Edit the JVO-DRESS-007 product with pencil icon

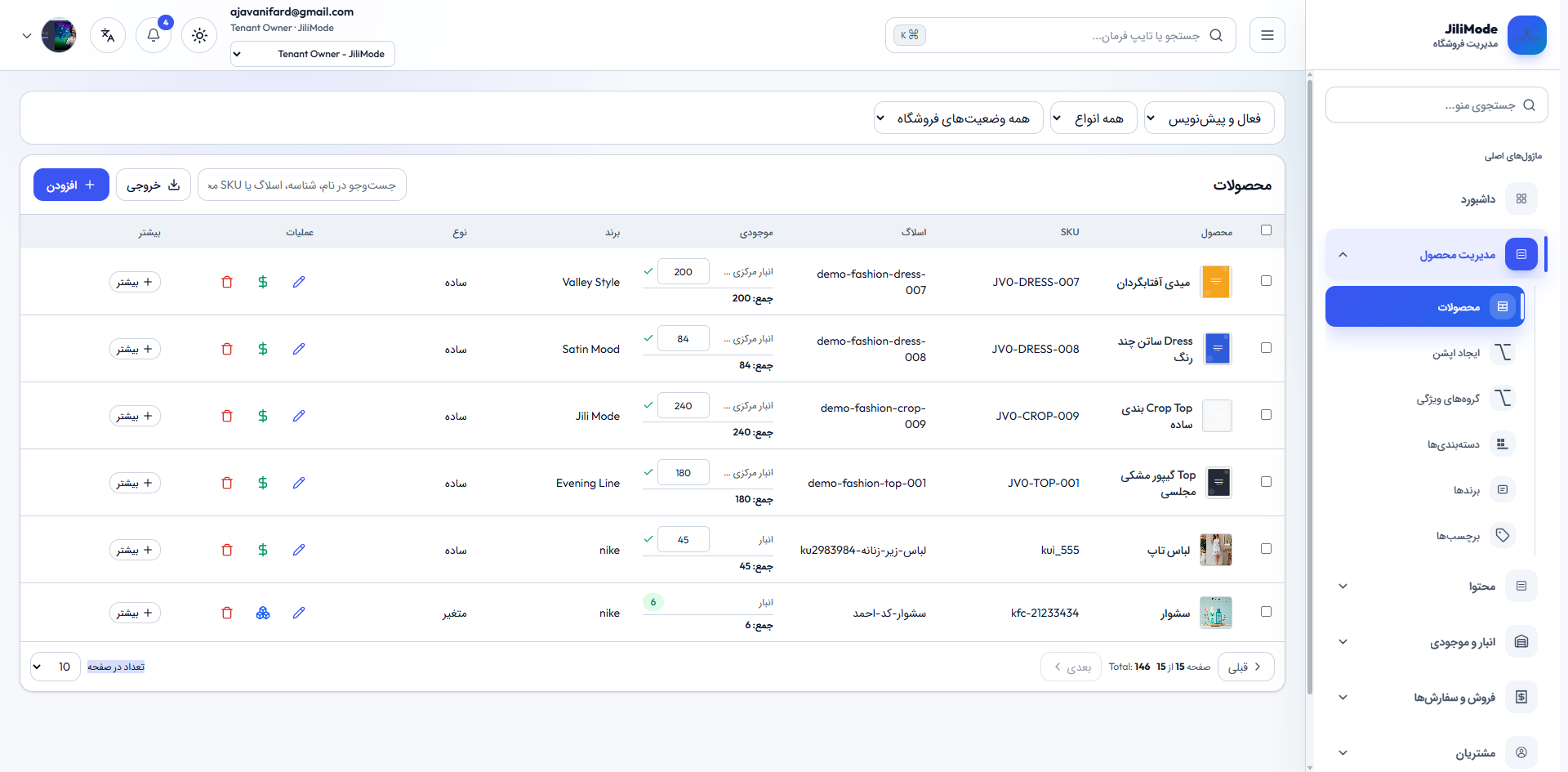[x=299, y=282]
